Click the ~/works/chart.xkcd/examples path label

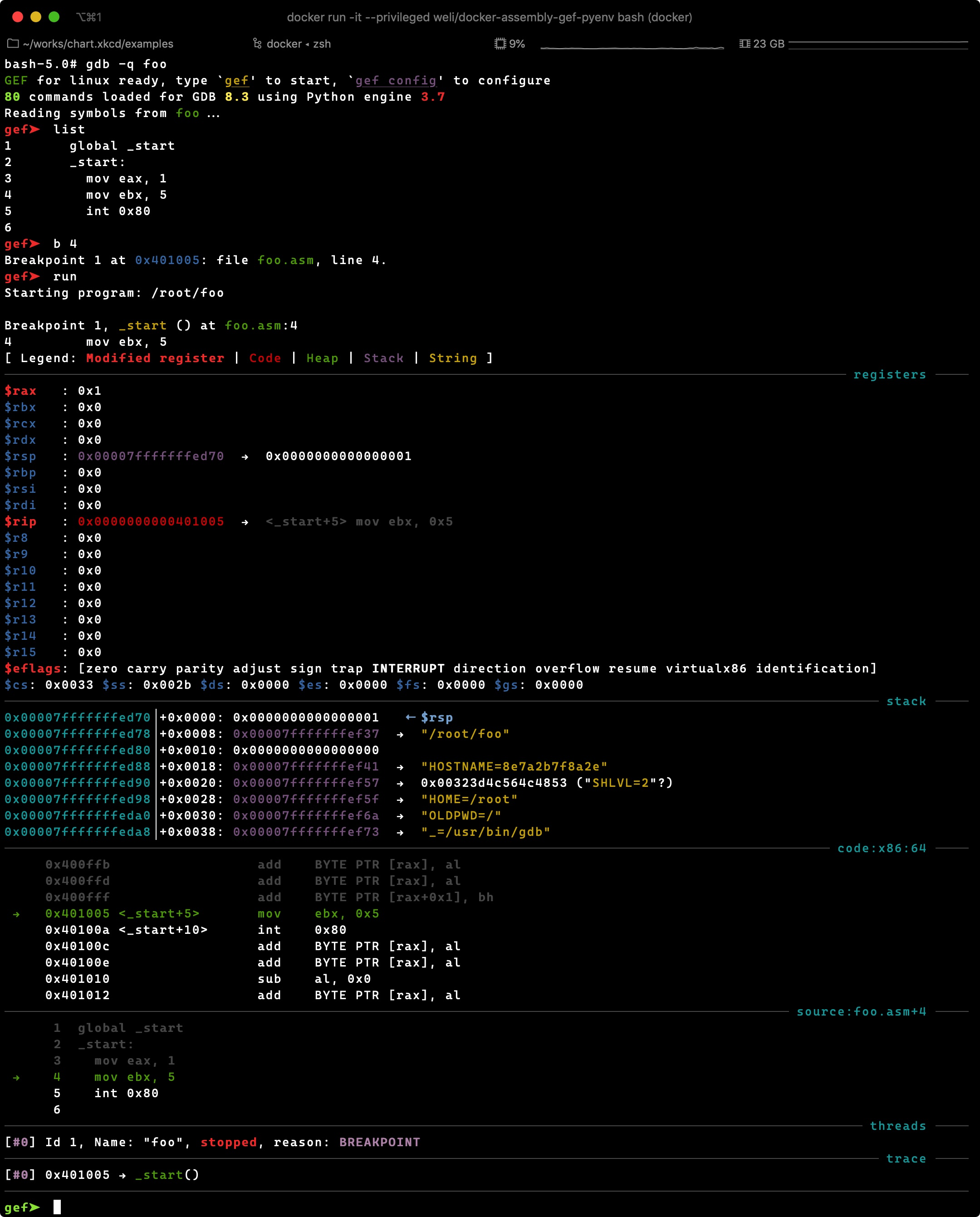pos(98,44)
